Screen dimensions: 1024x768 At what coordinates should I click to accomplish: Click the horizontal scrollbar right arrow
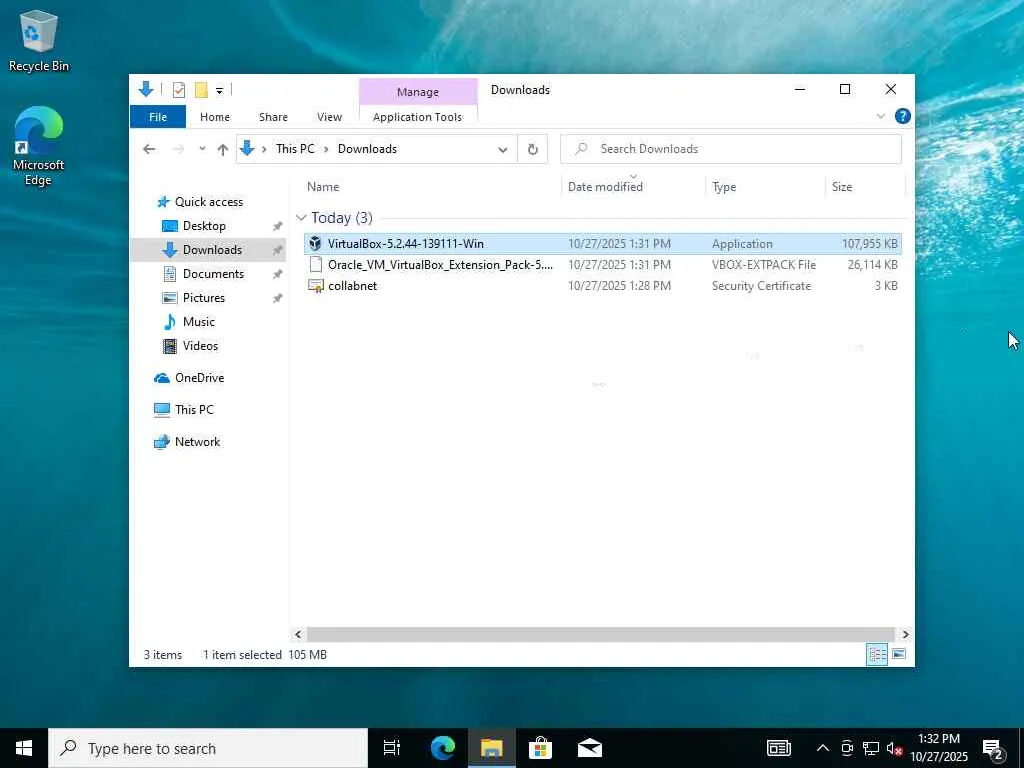click(905, 634)
